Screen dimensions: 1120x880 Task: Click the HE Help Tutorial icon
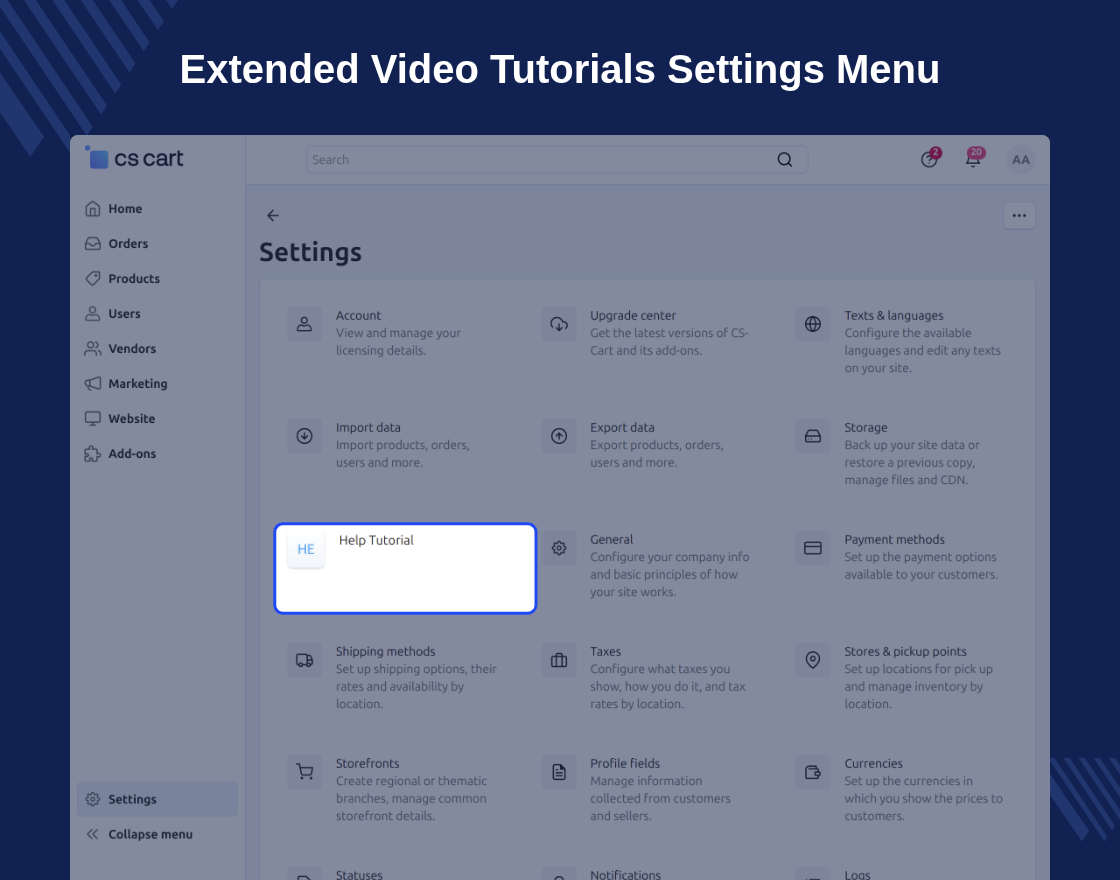(x=306, y=549)
